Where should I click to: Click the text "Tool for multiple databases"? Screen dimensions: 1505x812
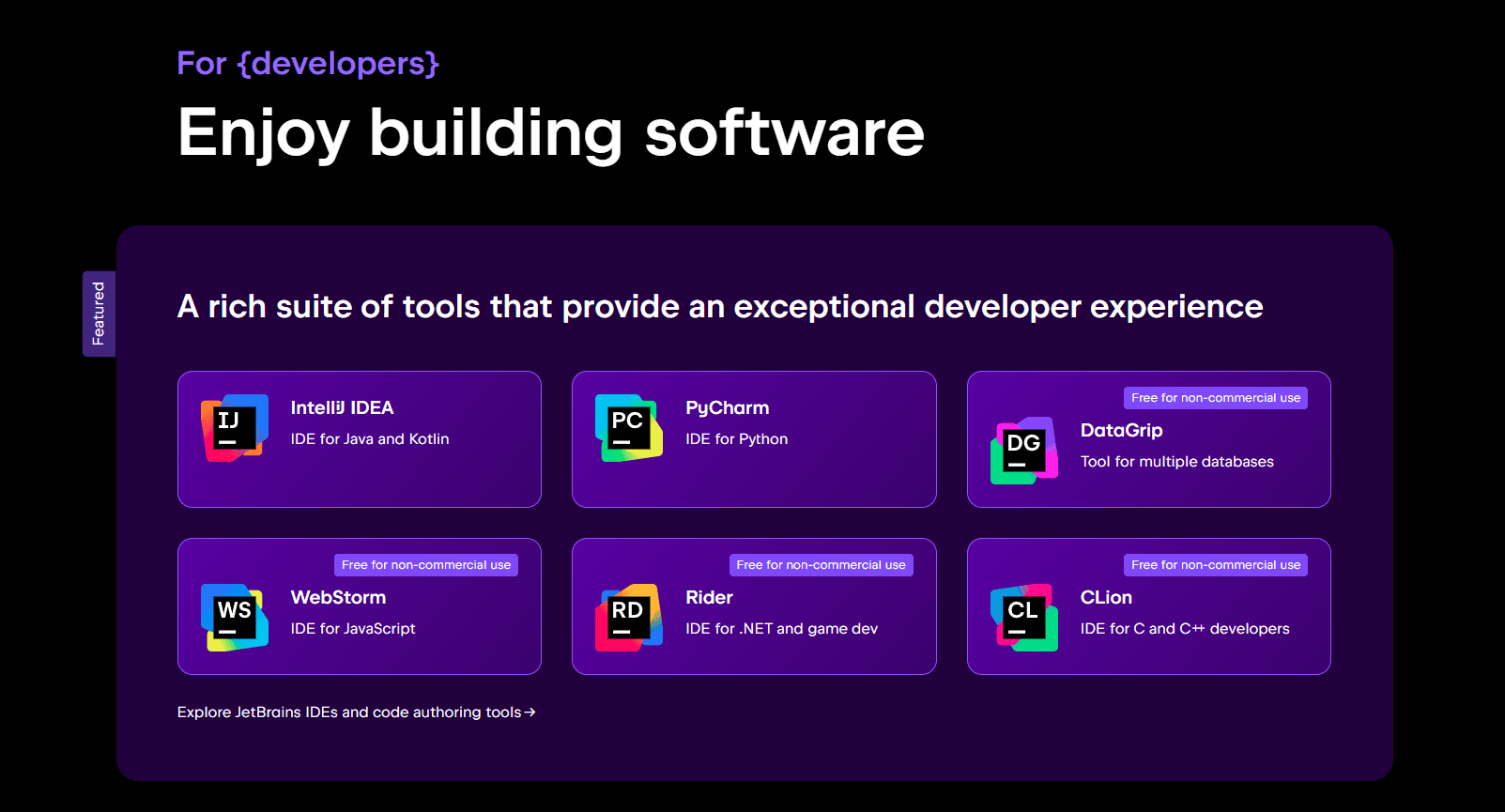pyautogui.click(x=1177, y=462)
